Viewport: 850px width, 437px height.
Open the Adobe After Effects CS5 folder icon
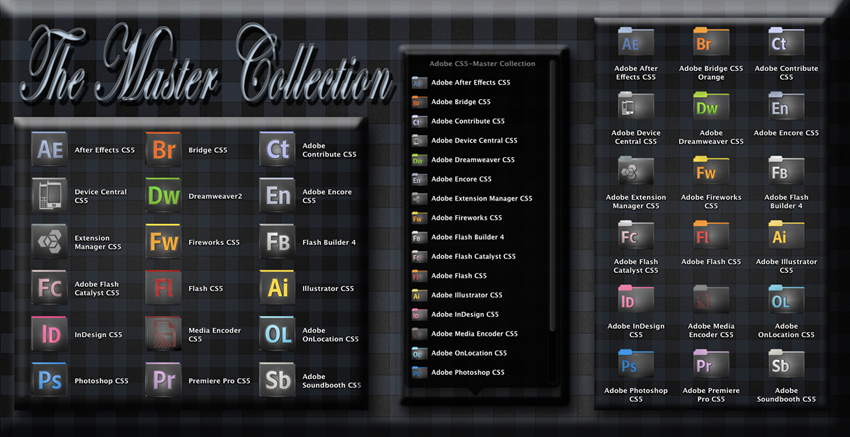[636, 42]
